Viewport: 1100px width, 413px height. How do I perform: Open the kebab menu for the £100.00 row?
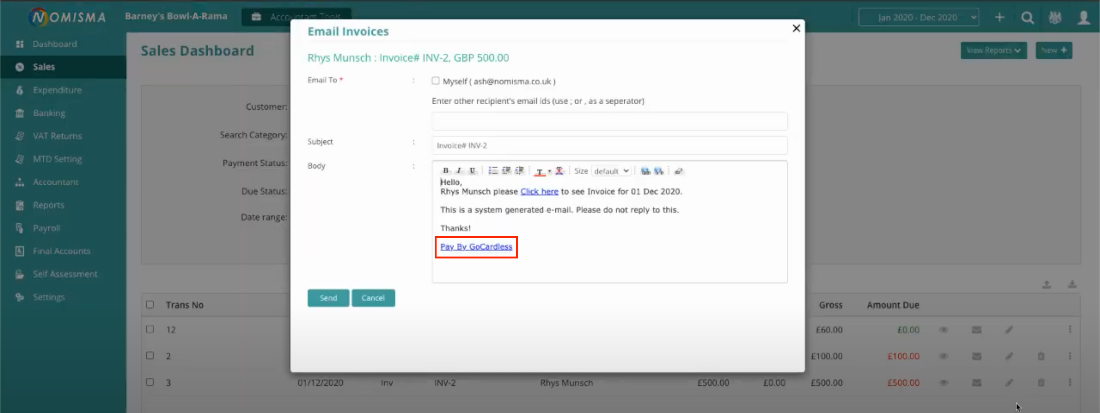click(1070, 356)
